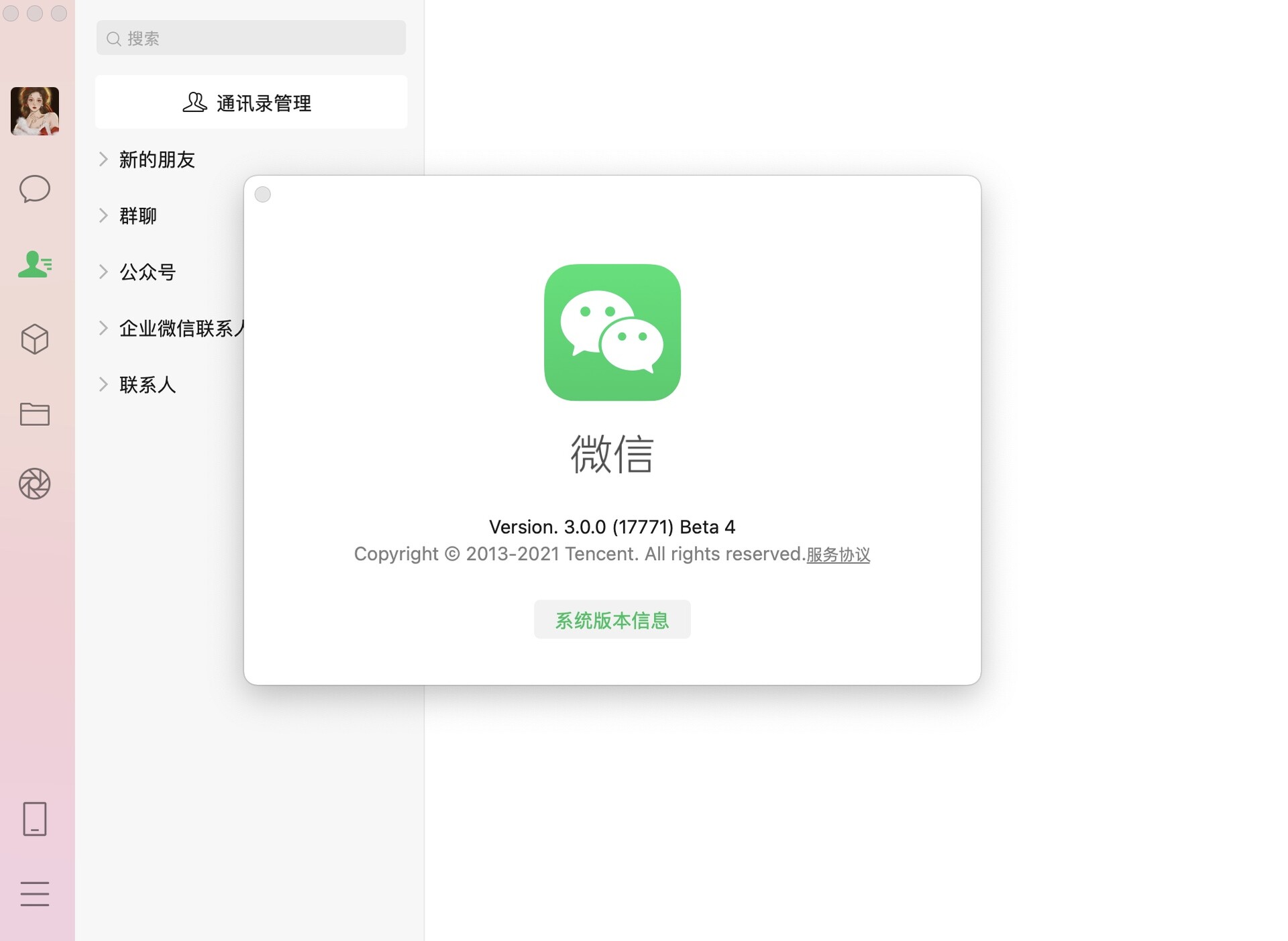
Task: Open the Favorites cube icon
Action: [x=35, y=339]
